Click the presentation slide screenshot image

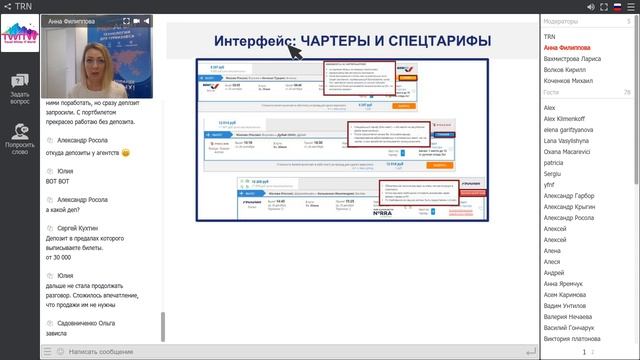coord(342,140)
